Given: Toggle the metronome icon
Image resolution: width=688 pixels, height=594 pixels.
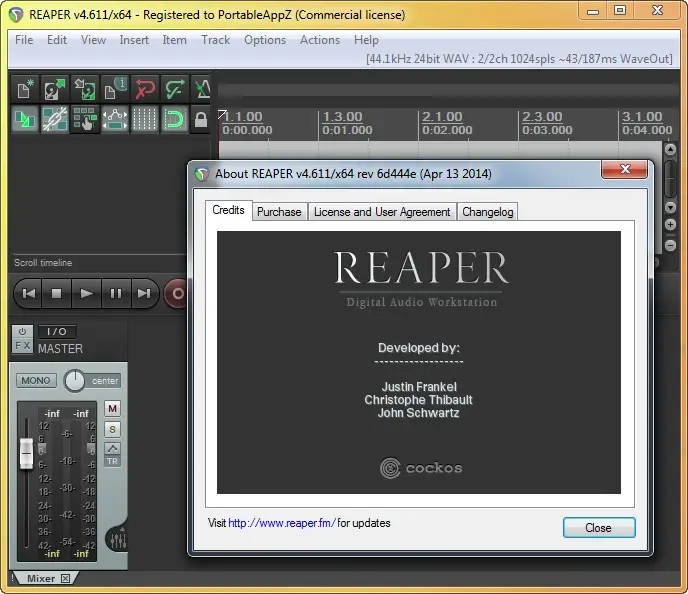Looking at the screenshot, I should (202, 89).
